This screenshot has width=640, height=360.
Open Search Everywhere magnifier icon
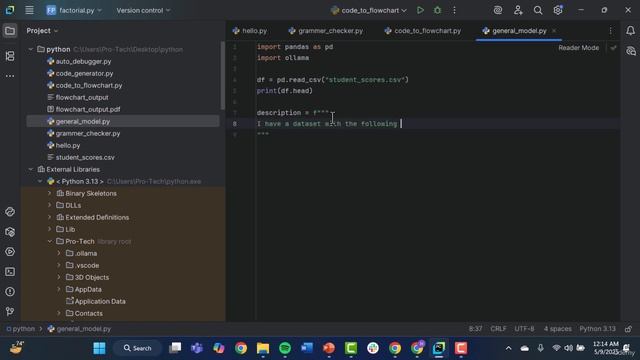pos(538,10)
